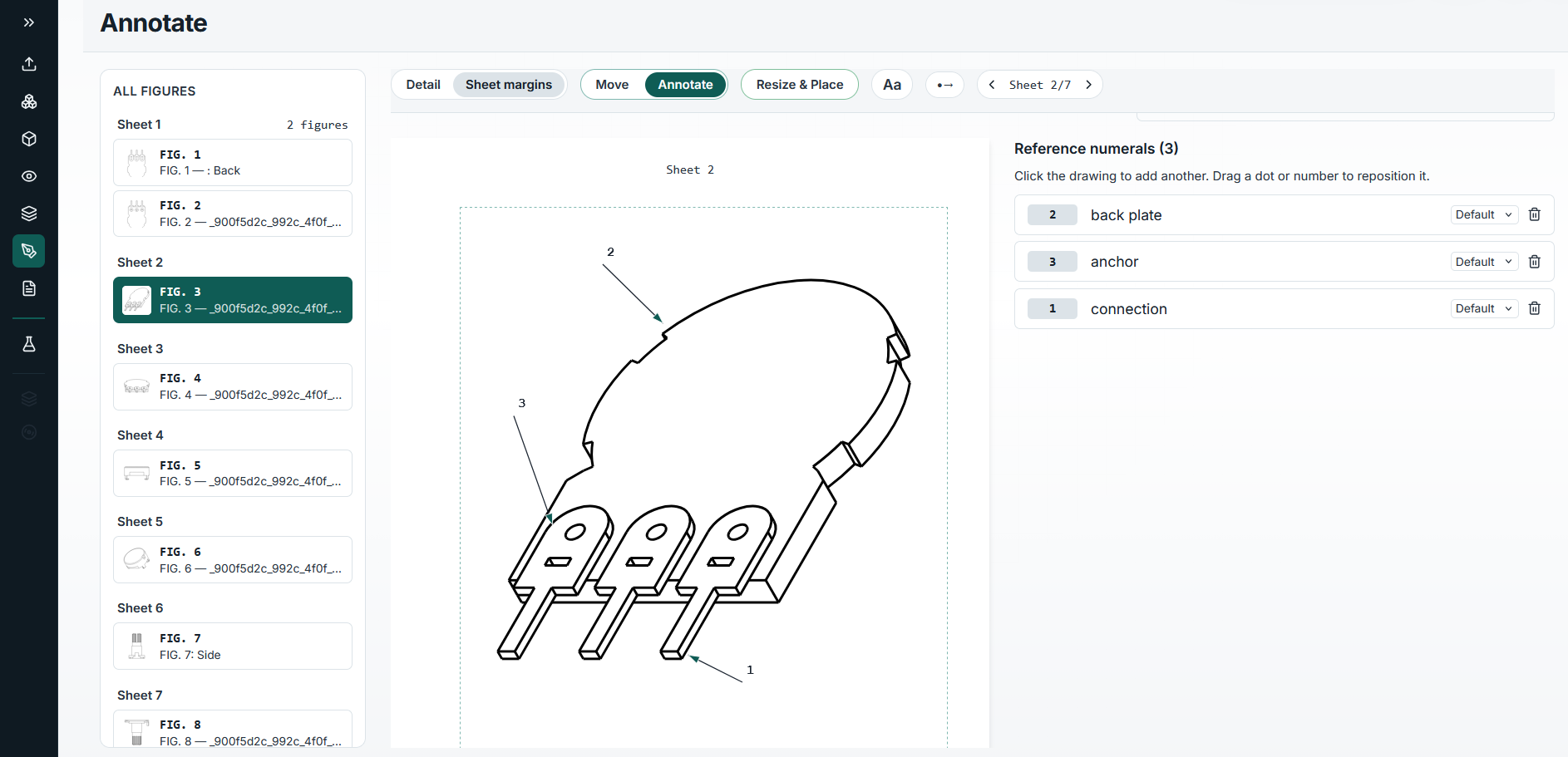Select FIG. 3 in the figures list
Viewport: 1568px width, 757px height.
pyautogui.click(x=233, y=300)
